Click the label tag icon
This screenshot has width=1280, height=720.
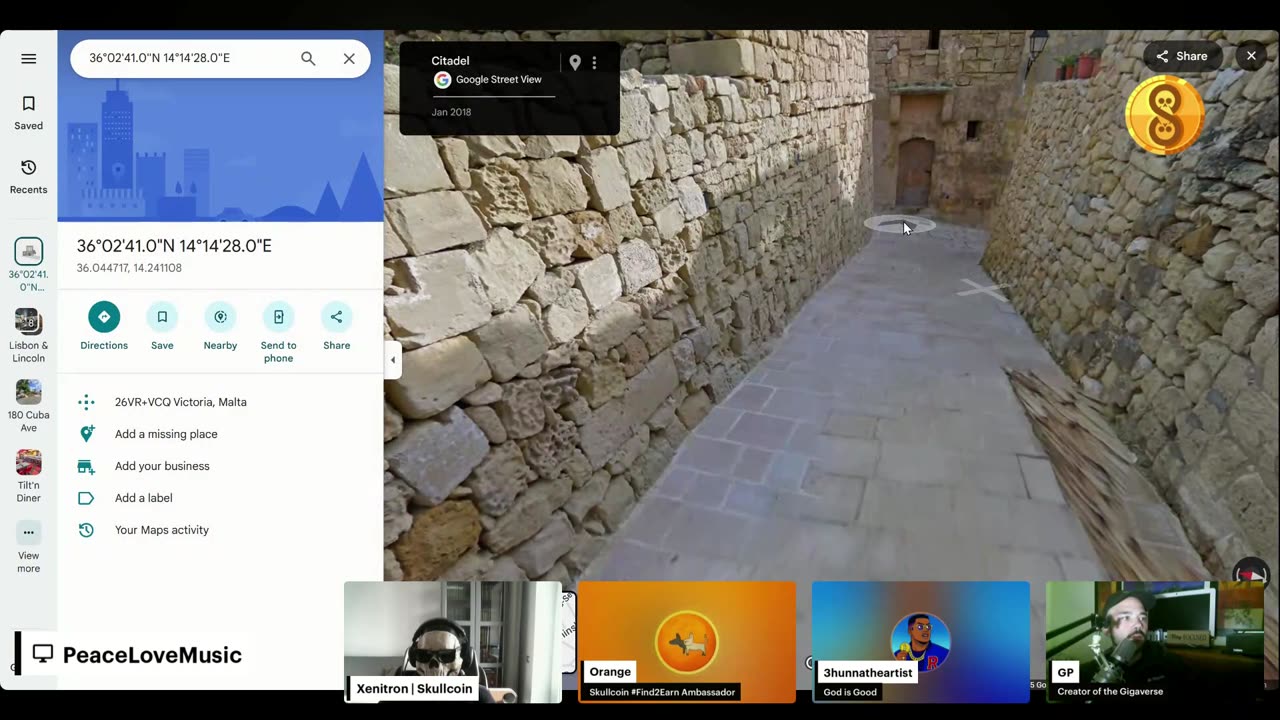coord(86,498)
